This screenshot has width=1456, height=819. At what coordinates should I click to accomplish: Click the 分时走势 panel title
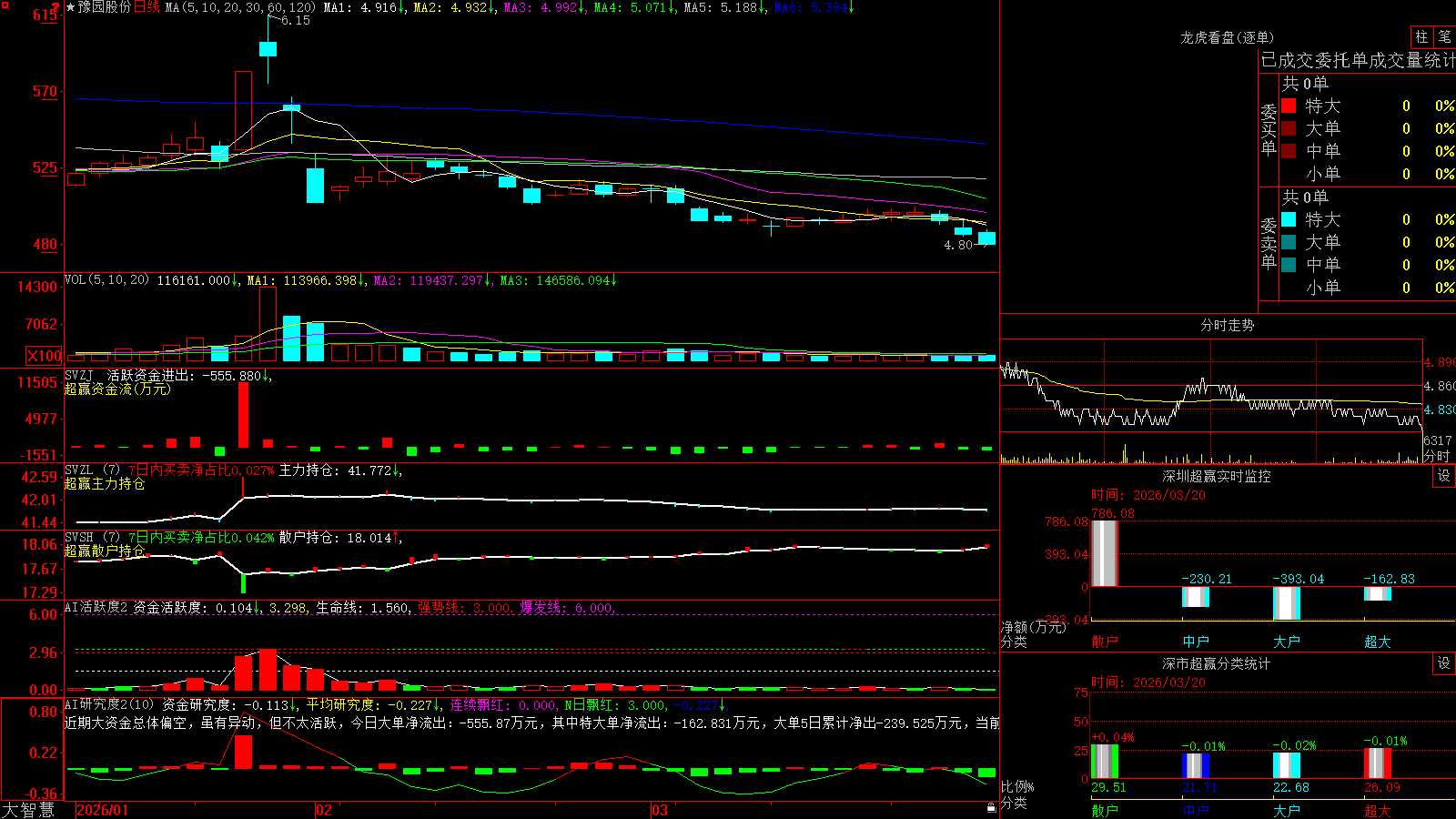(x=1227, y=325)
